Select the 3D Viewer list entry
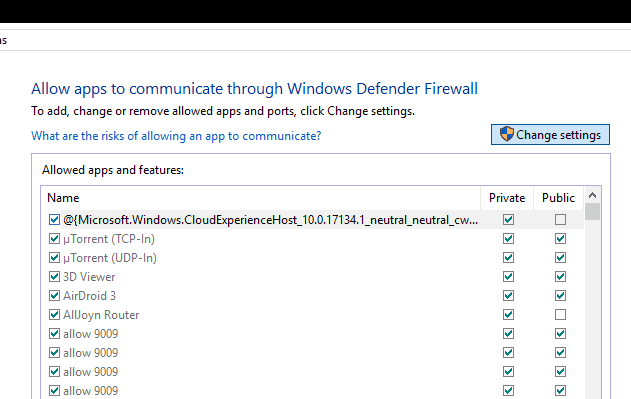This screenshot has height=399, width=631. 89,277
